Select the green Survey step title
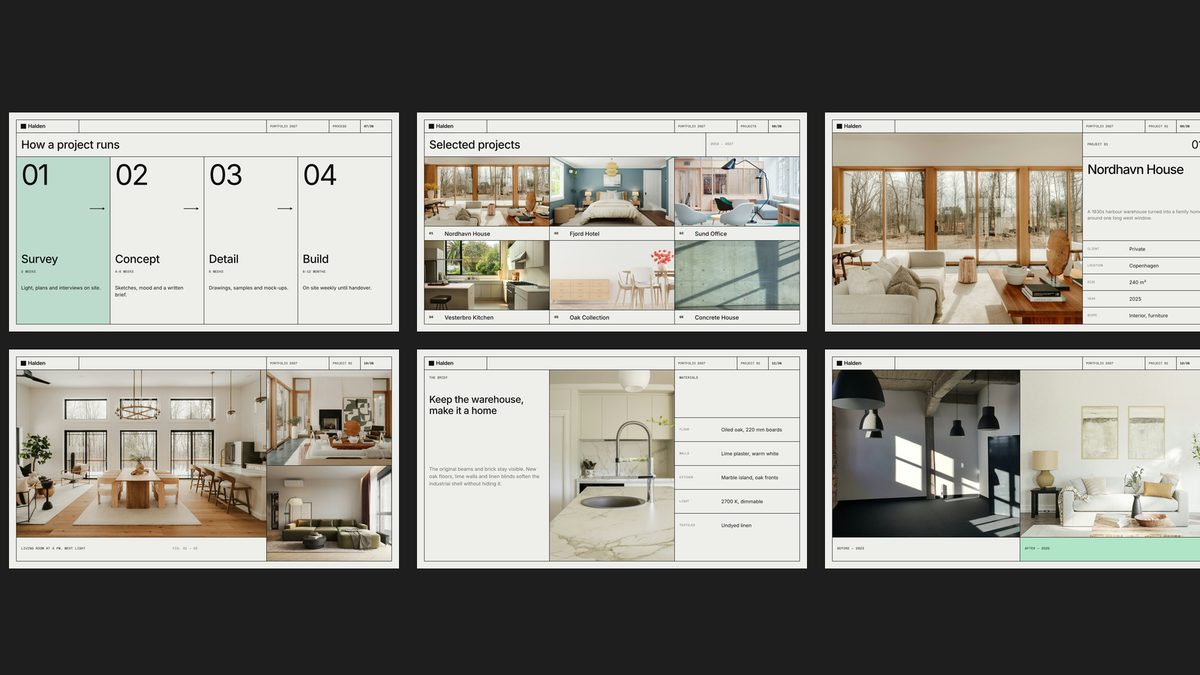 [39, 259]
